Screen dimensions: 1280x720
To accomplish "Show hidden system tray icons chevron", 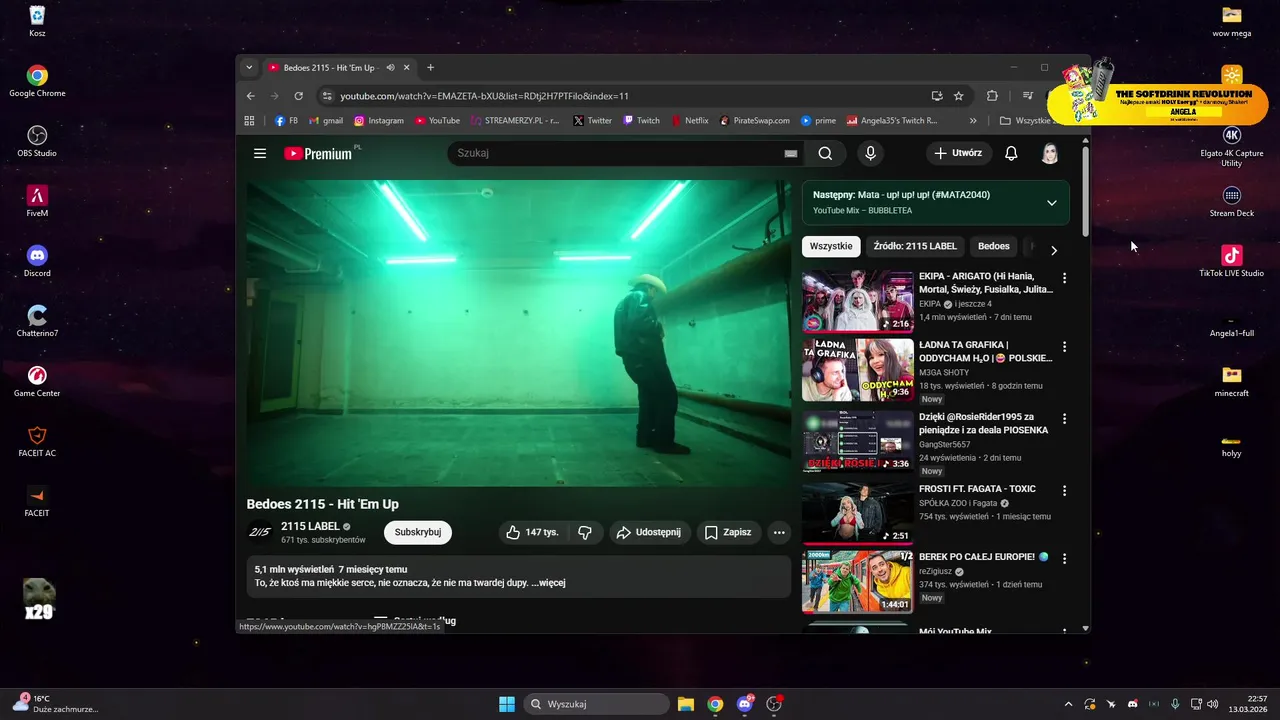I will coord(1068,704).
